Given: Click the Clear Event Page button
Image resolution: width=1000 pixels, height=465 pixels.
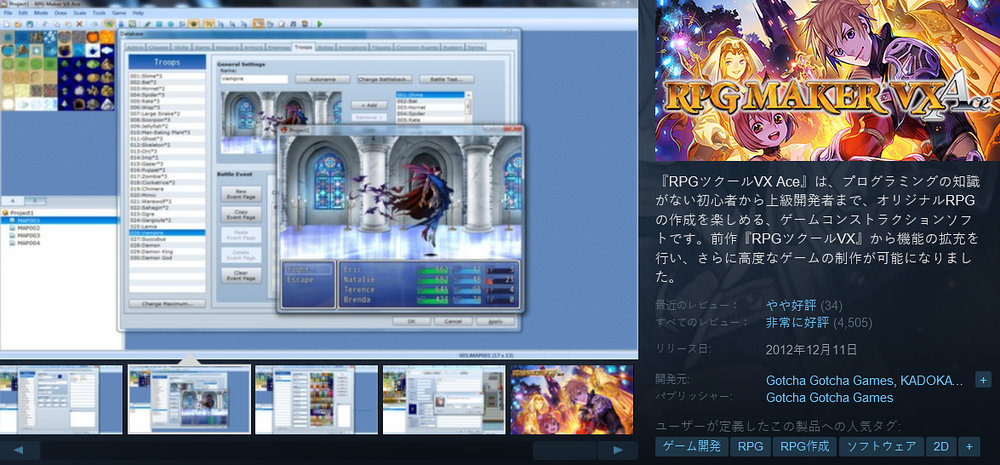Looking at the screenshot, I should pyautogui.click(x=241, y=276).
